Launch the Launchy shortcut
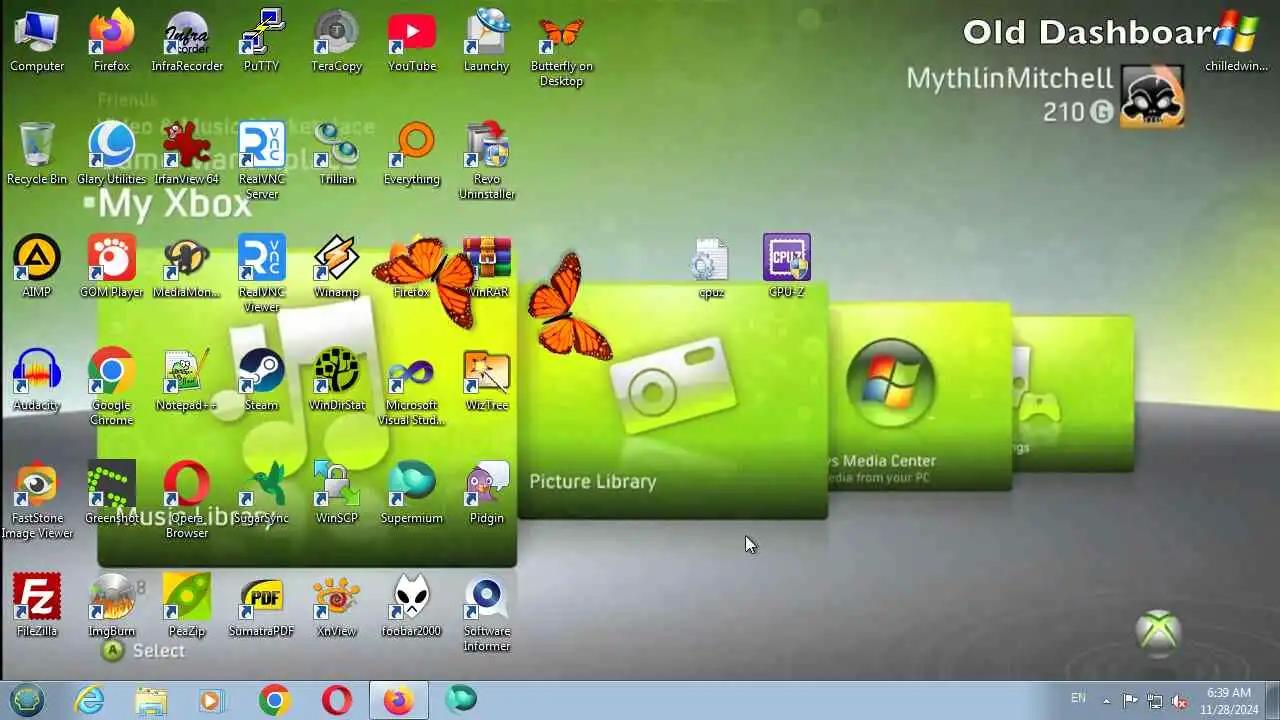 pos(487,42)
